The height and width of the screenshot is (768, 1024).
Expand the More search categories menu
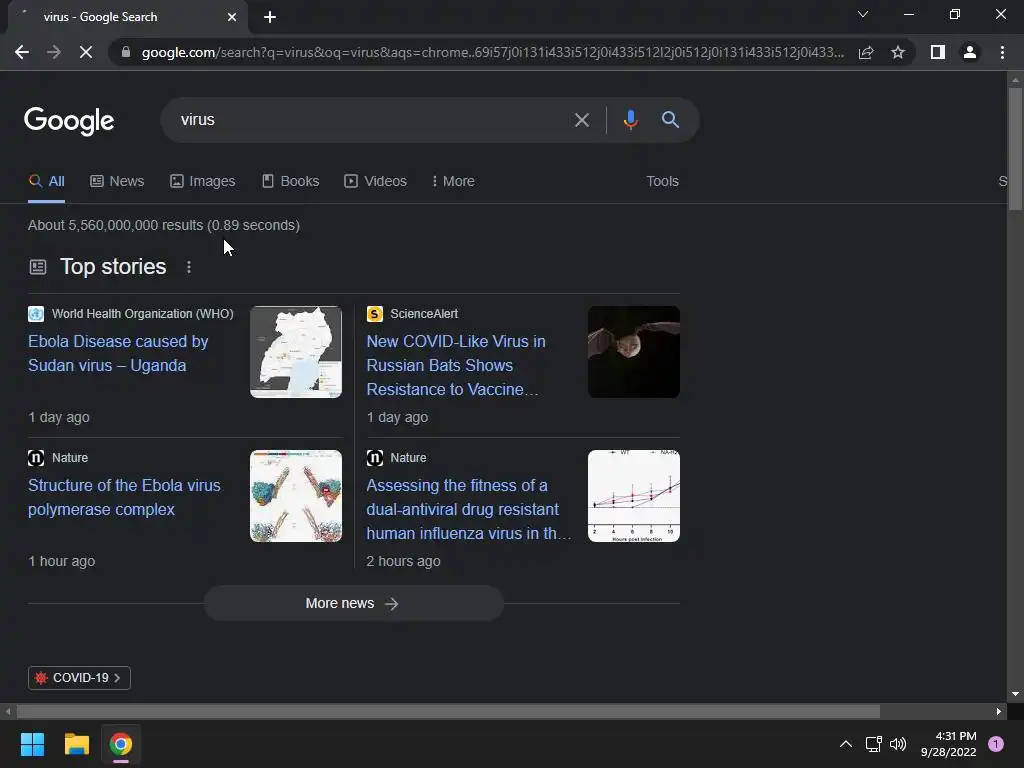pyautogui.click(x=453, y=181)
